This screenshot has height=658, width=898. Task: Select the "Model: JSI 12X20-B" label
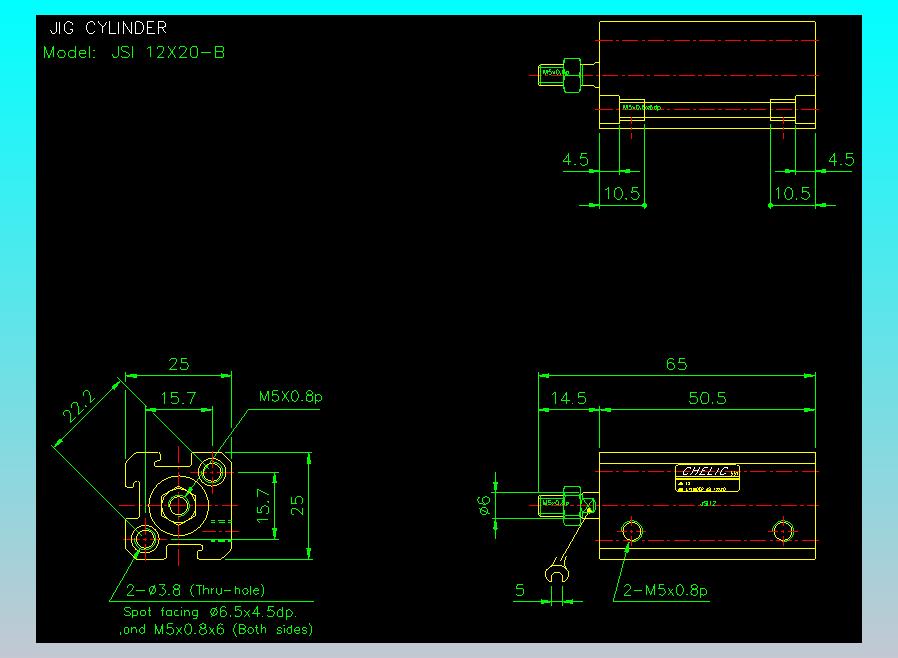[x=134, y=53]
